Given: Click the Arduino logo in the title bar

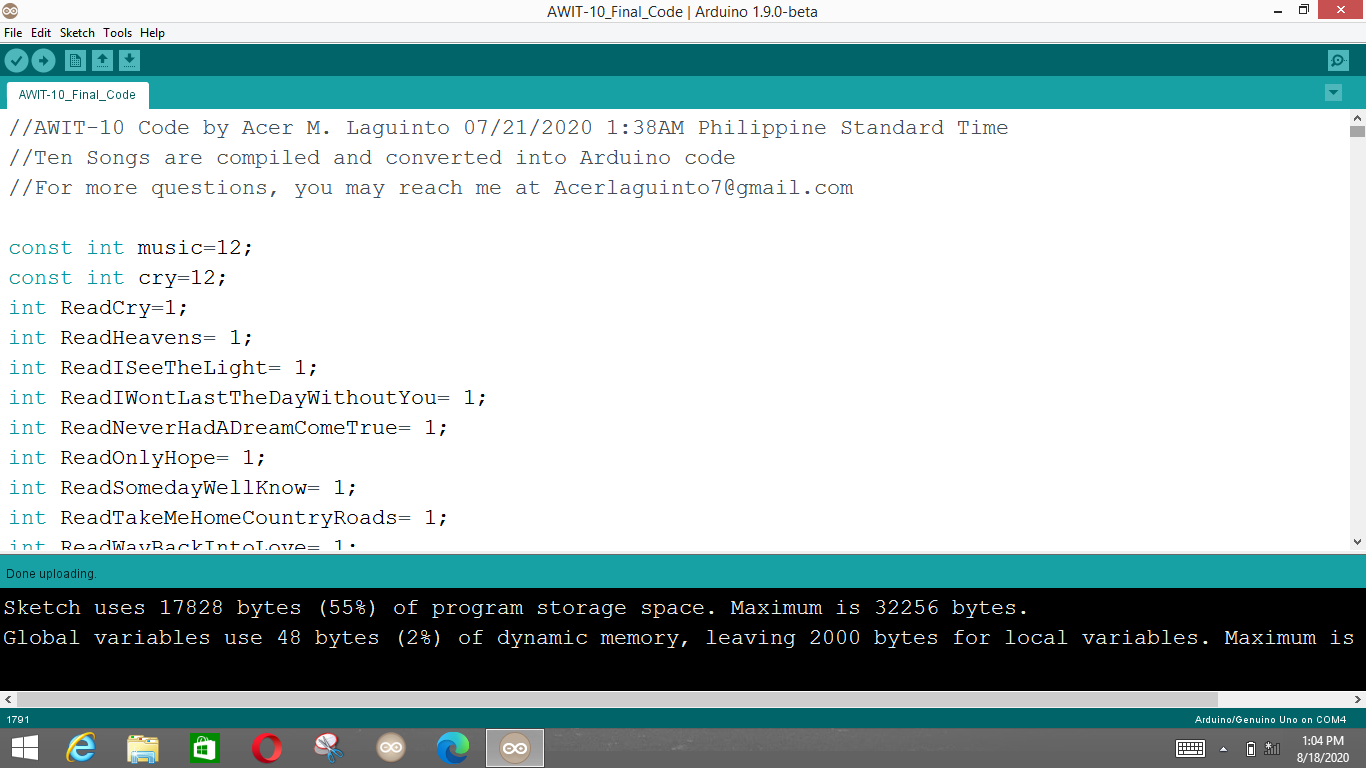Looking at the screenshot, I should (x=10, y=11).
